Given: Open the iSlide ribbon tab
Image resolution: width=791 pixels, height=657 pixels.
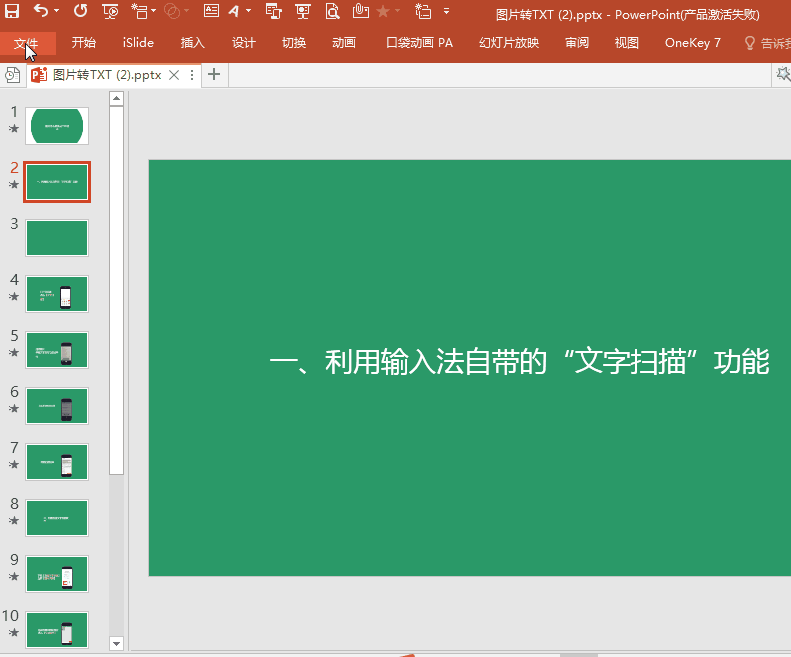Looking at the screenshot, I should point(138,43).
